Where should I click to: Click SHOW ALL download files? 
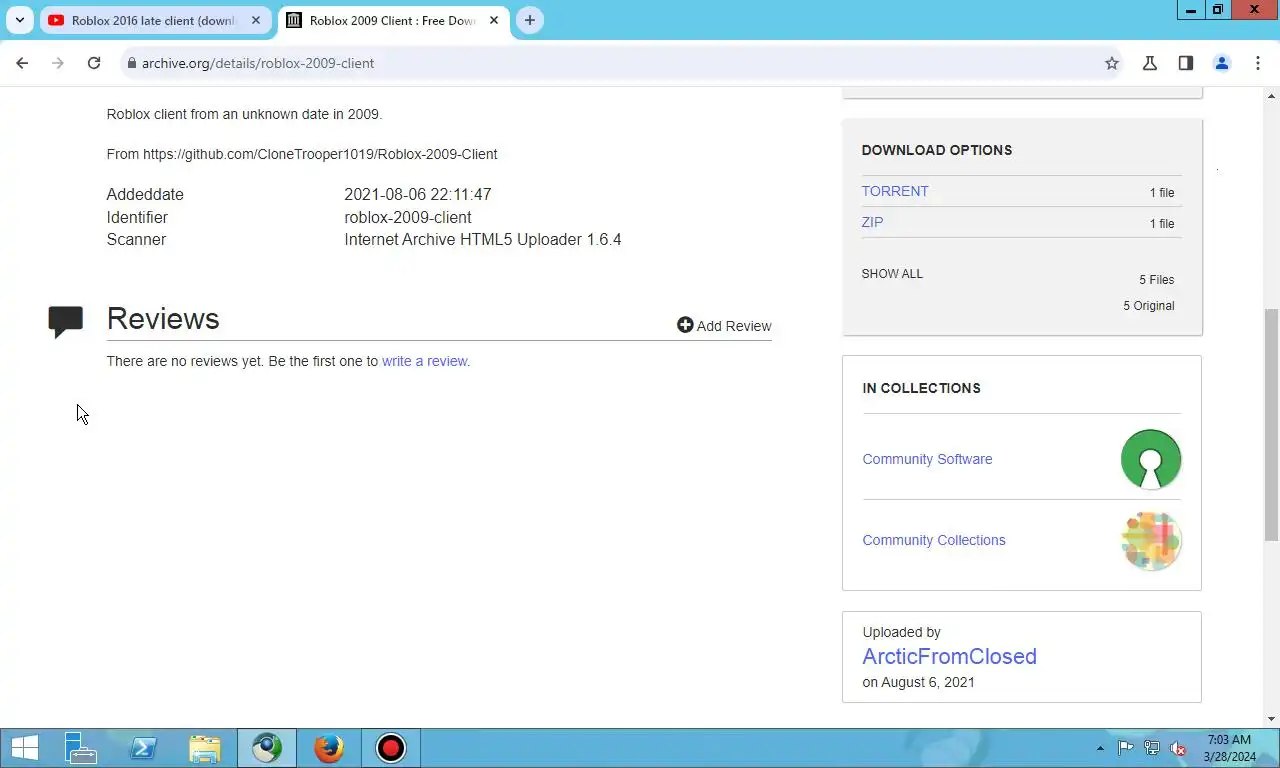point(892,273)
